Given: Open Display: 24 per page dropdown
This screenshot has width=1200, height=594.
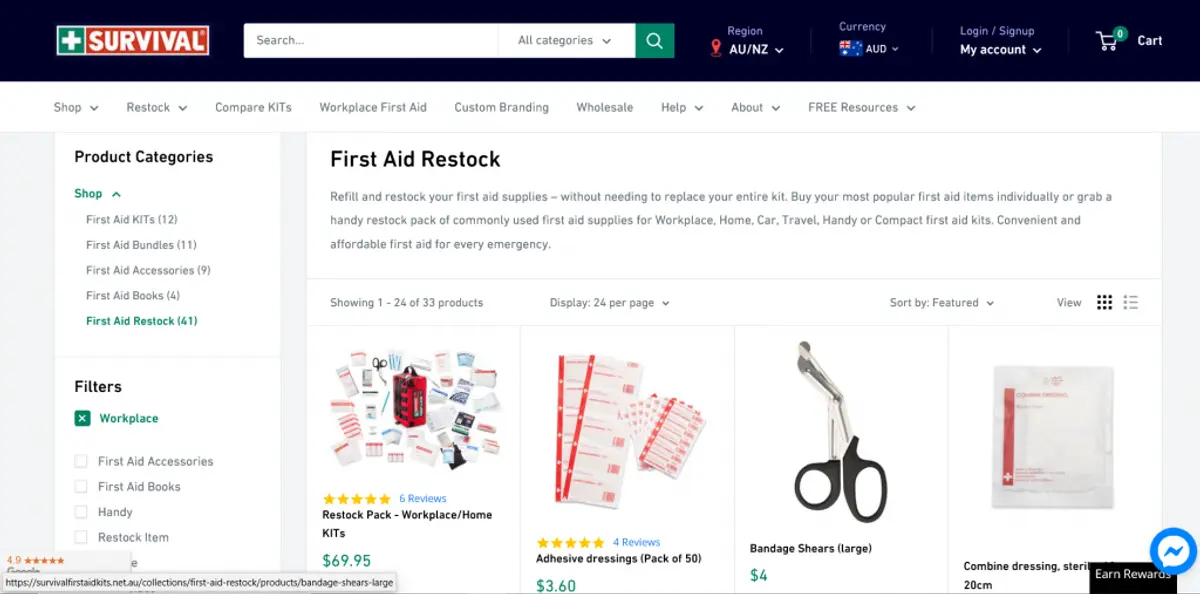Looking at the screenshot, I should click(610, 303).
